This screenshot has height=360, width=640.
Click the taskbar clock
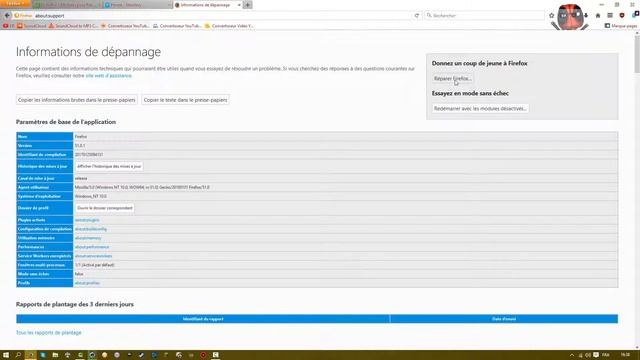coord(625,355)
